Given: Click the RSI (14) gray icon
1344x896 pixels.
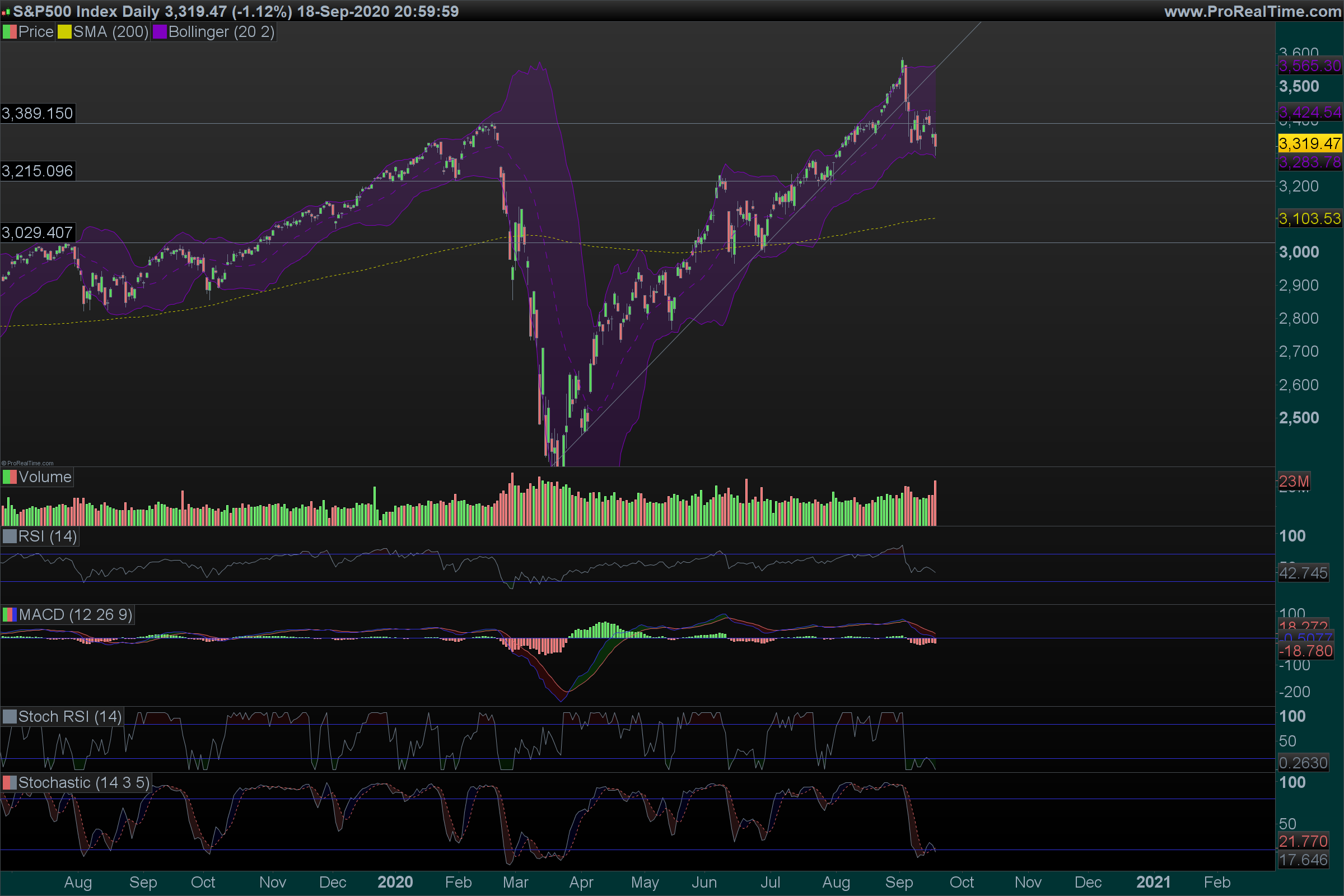Looking at the screenshot, I should 10,536.
